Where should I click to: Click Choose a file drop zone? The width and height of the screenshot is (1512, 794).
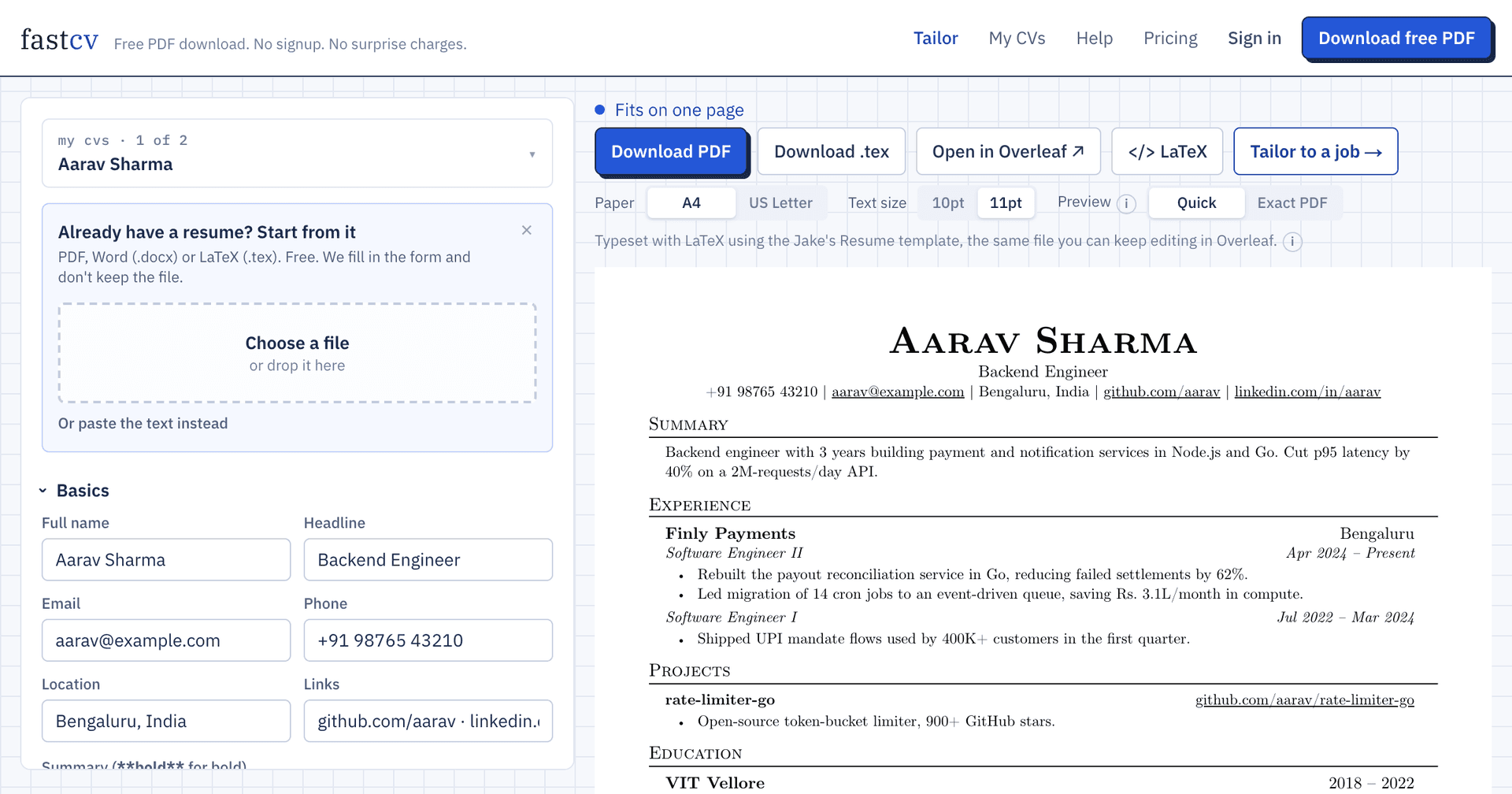(297, 353)
